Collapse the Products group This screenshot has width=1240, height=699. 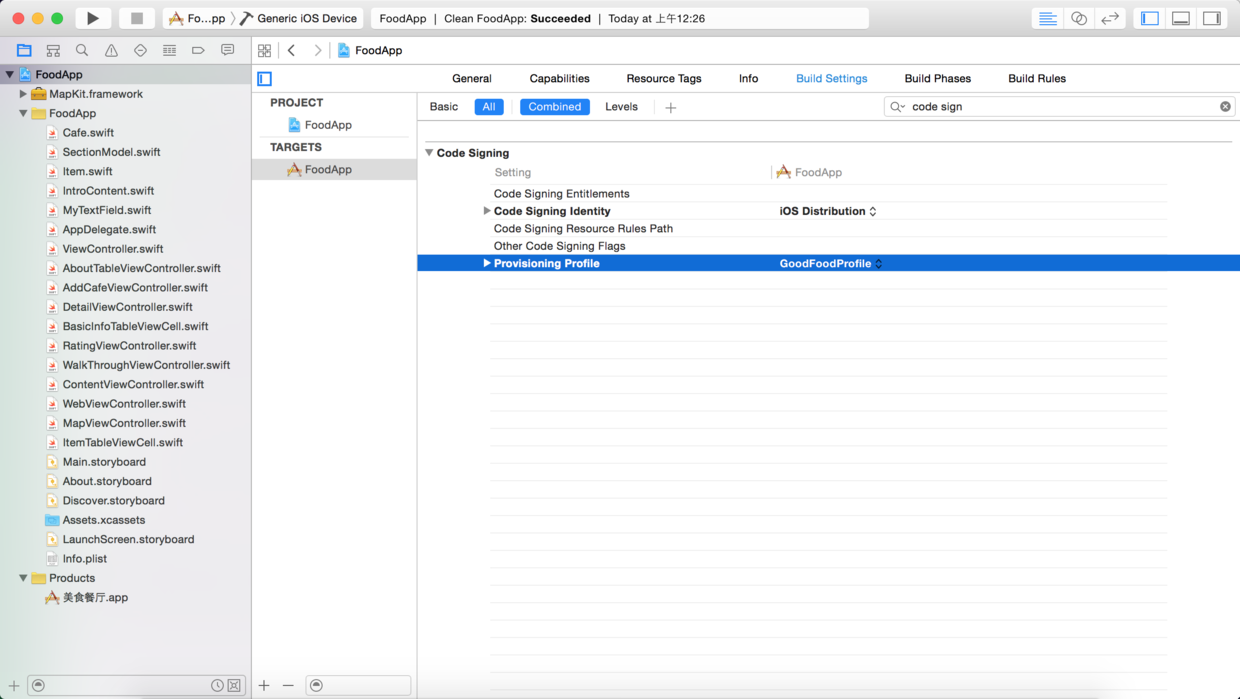(x=23, y=578)
